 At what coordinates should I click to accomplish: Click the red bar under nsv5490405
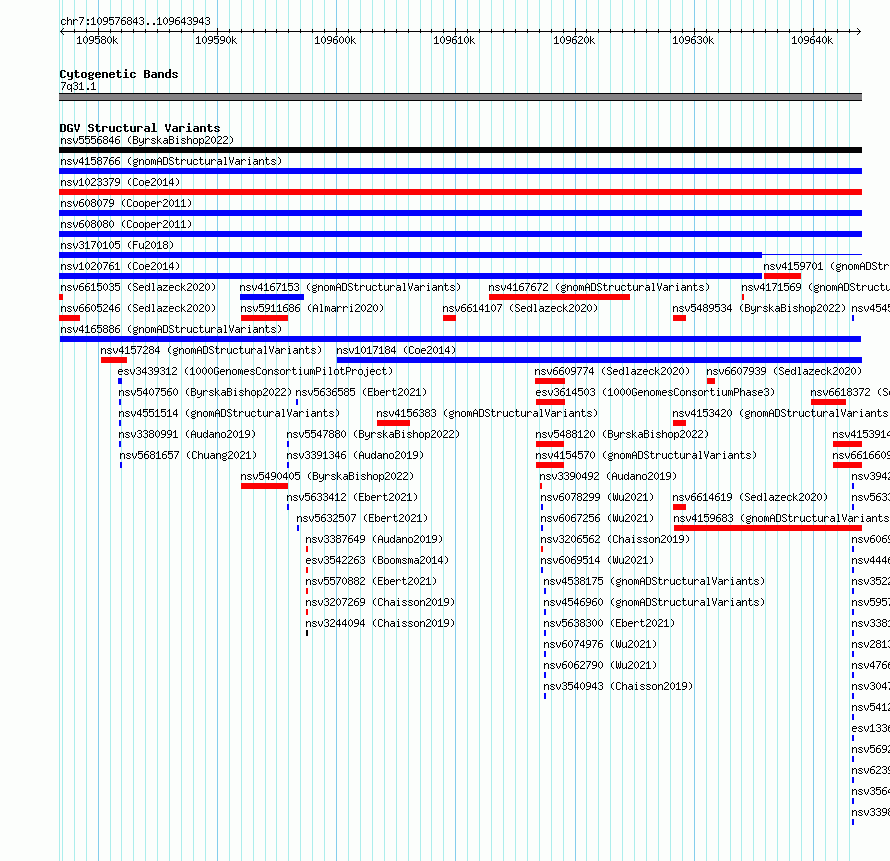[265, 486]
